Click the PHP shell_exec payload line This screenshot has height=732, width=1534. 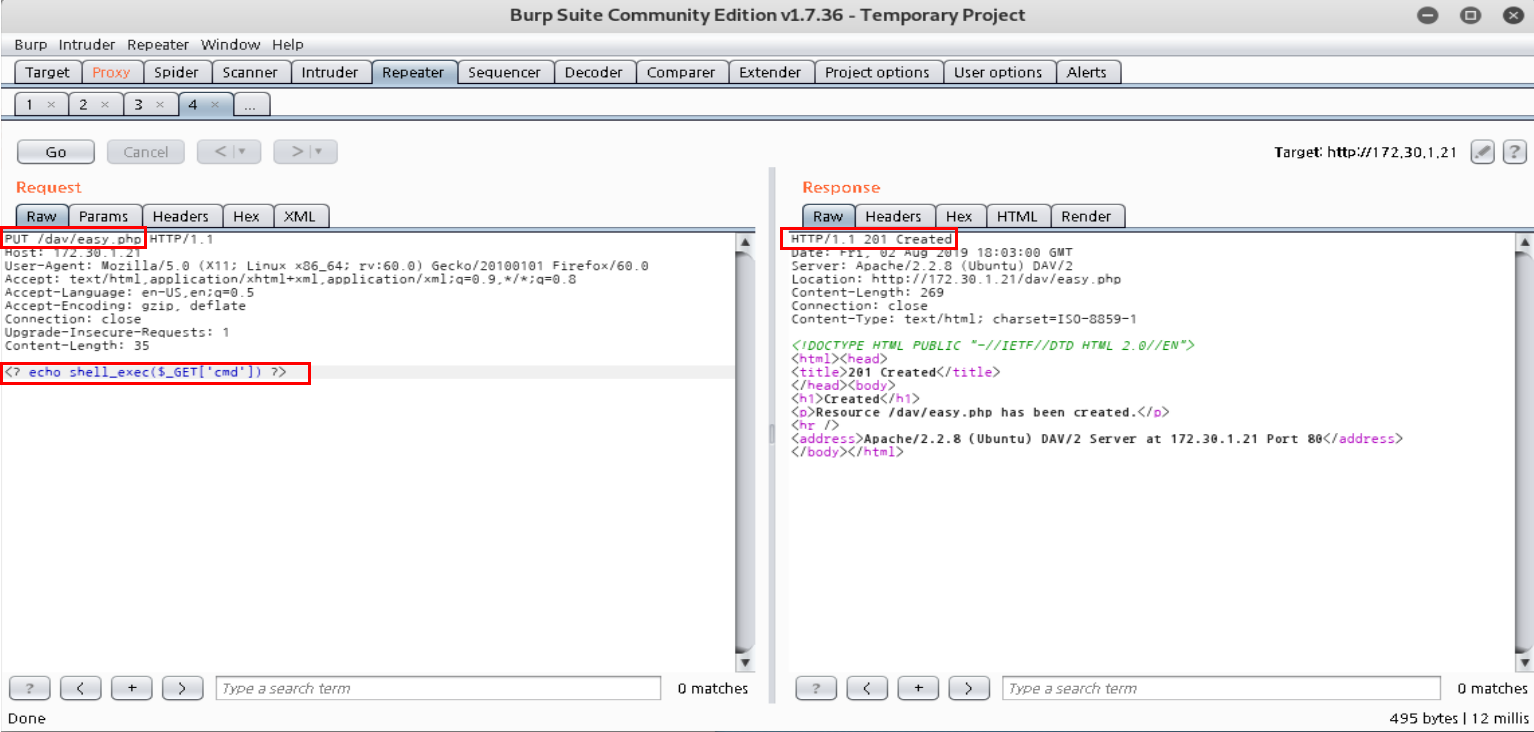(146, 372)
